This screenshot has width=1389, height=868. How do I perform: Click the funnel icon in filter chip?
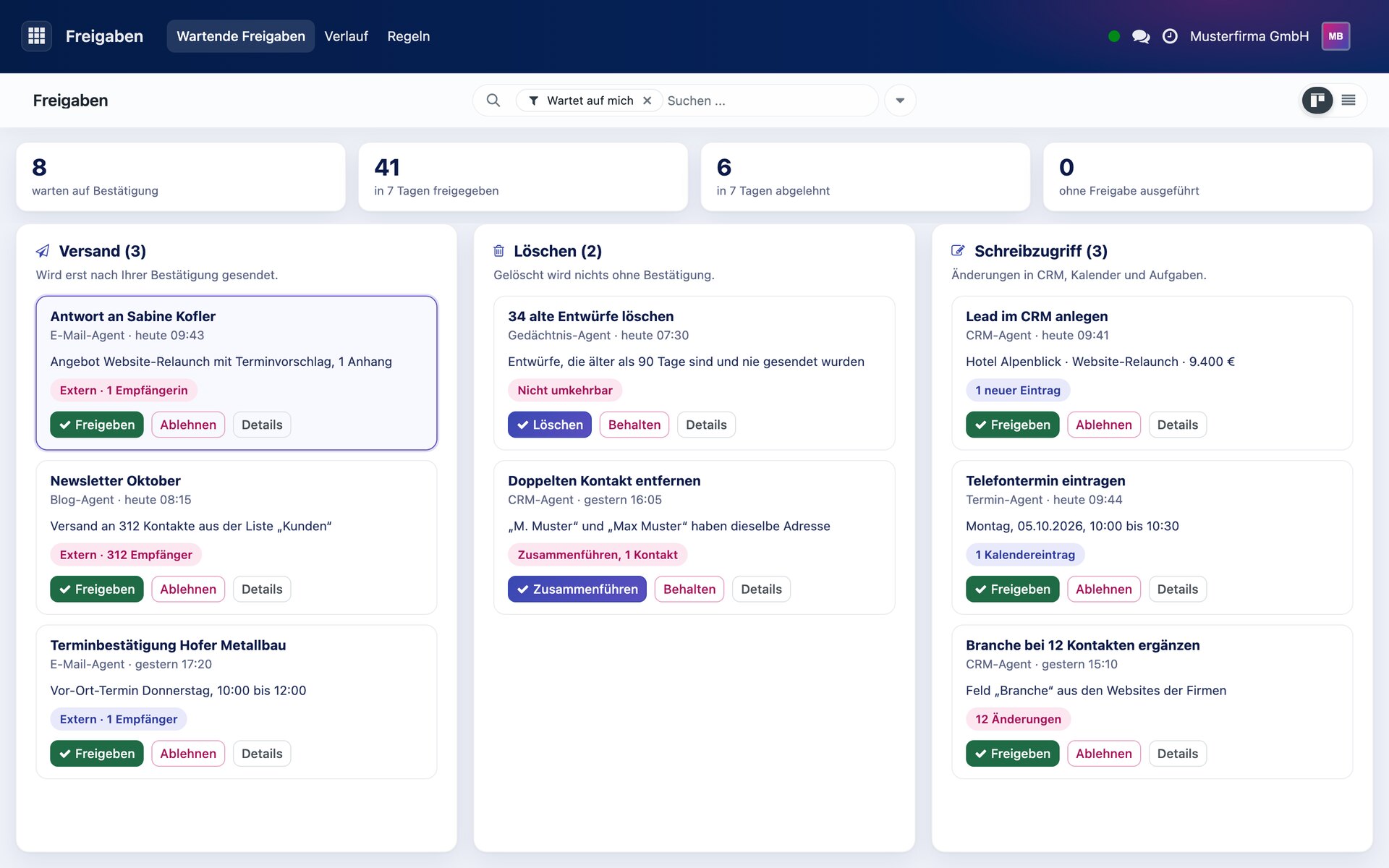point(533,101)
